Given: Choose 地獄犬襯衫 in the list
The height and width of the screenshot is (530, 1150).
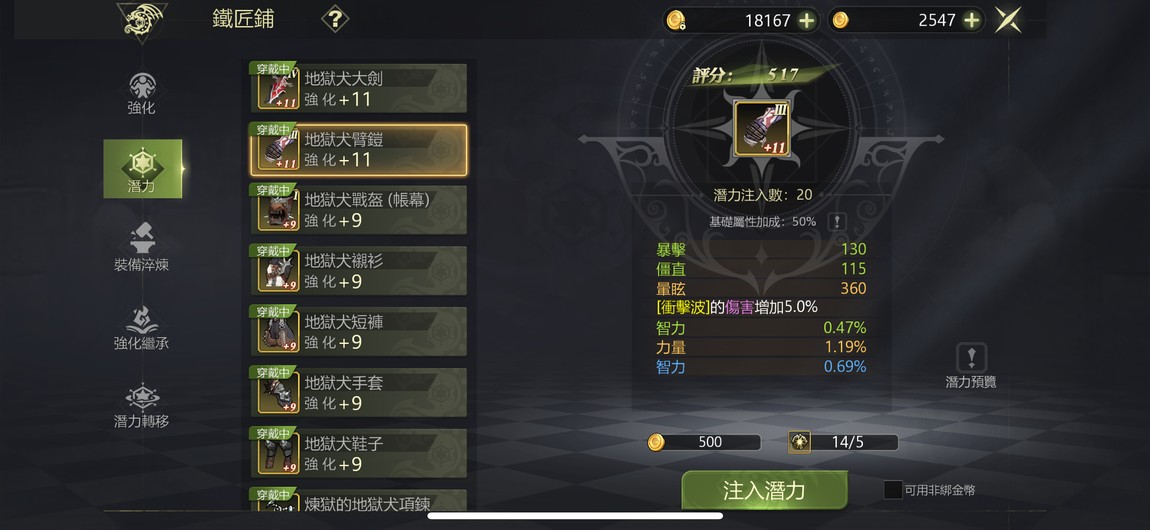Looking at the screenshot, I should coord(358,270).
